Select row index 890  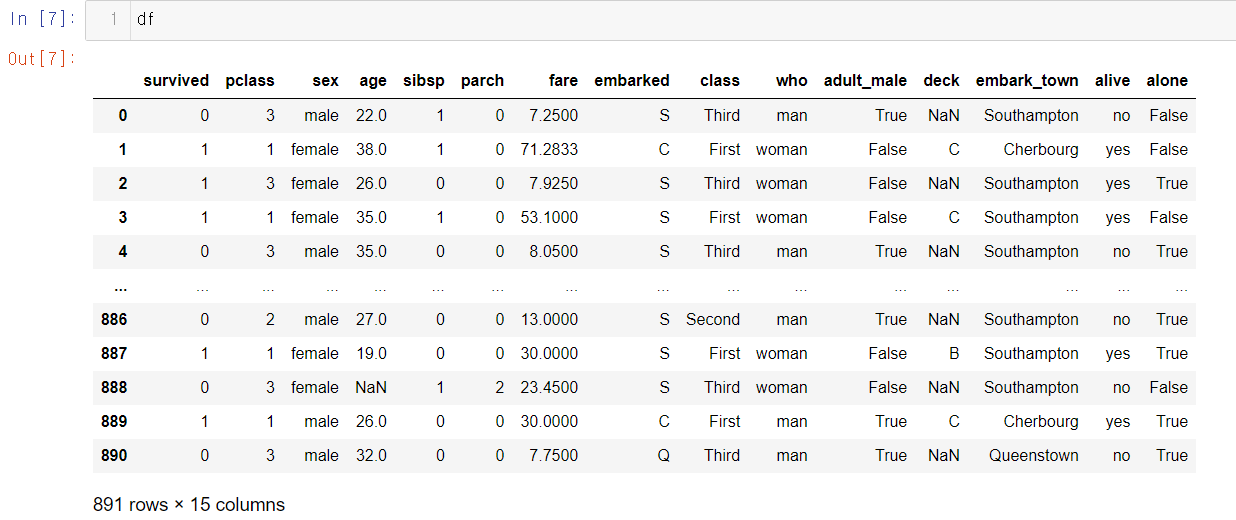114,455
